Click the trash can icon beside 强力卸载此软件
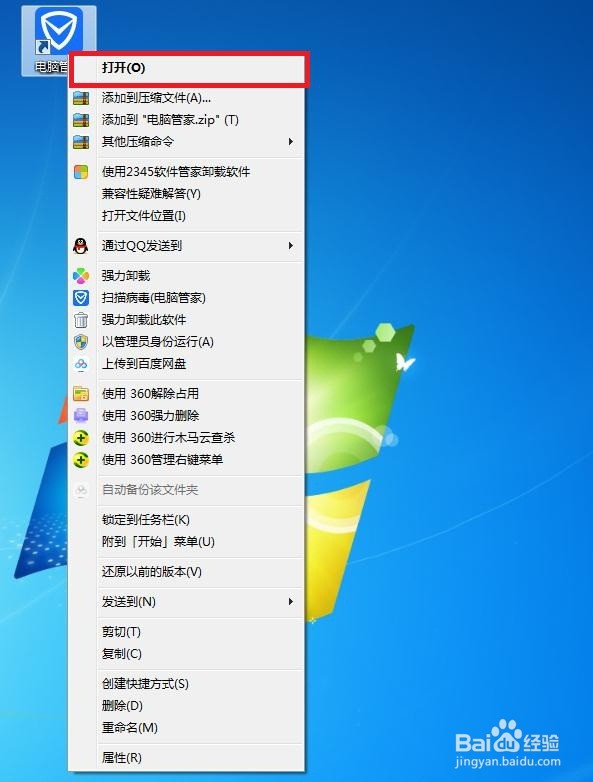 click(81, 320)
